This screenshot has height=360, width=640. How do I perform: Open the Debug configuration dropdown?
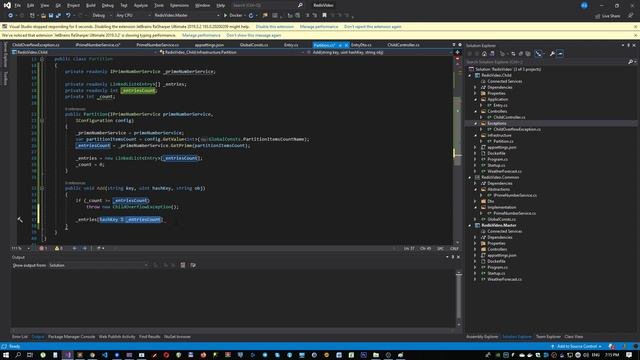coord(102,16)
